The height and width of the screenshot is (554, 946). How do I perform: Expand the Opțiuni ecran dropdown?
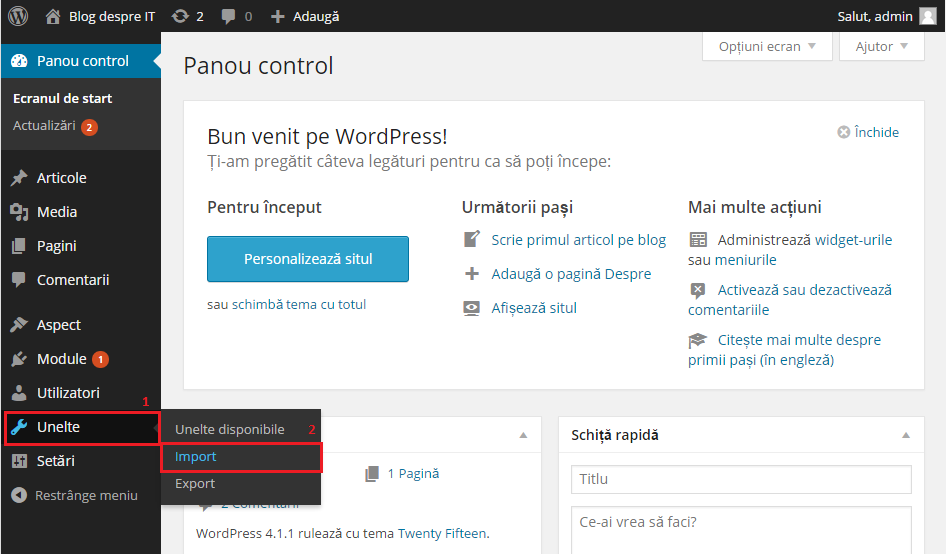pyautogui.click(x=767, y=46)
